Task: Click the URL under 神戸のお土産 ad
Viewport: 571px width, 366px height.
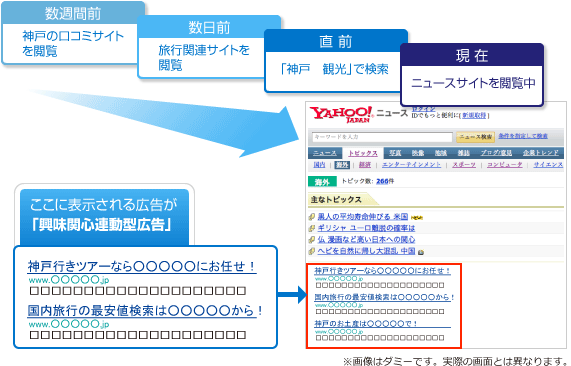Action: point(339,332)
